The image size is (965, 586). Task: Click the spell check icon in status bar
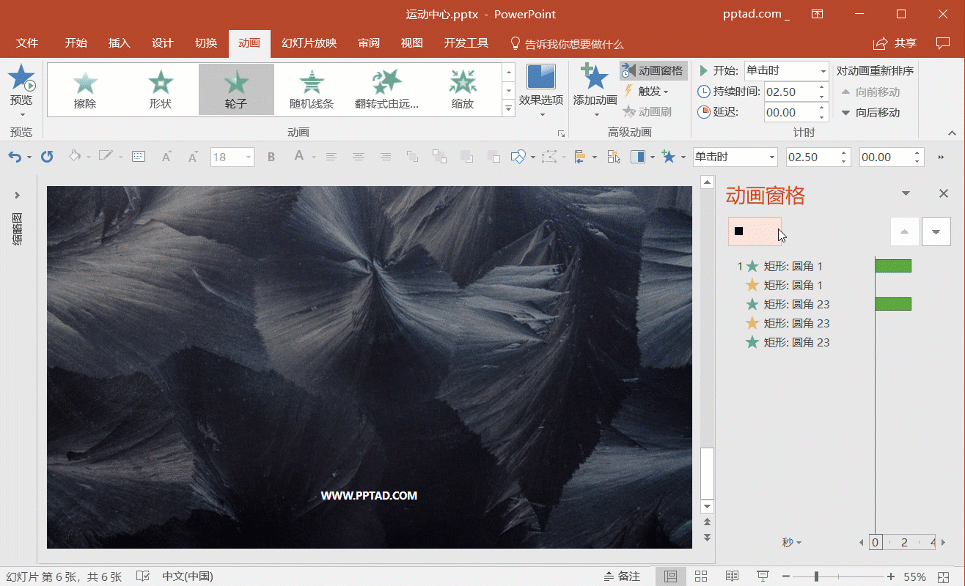click(142, 576)
